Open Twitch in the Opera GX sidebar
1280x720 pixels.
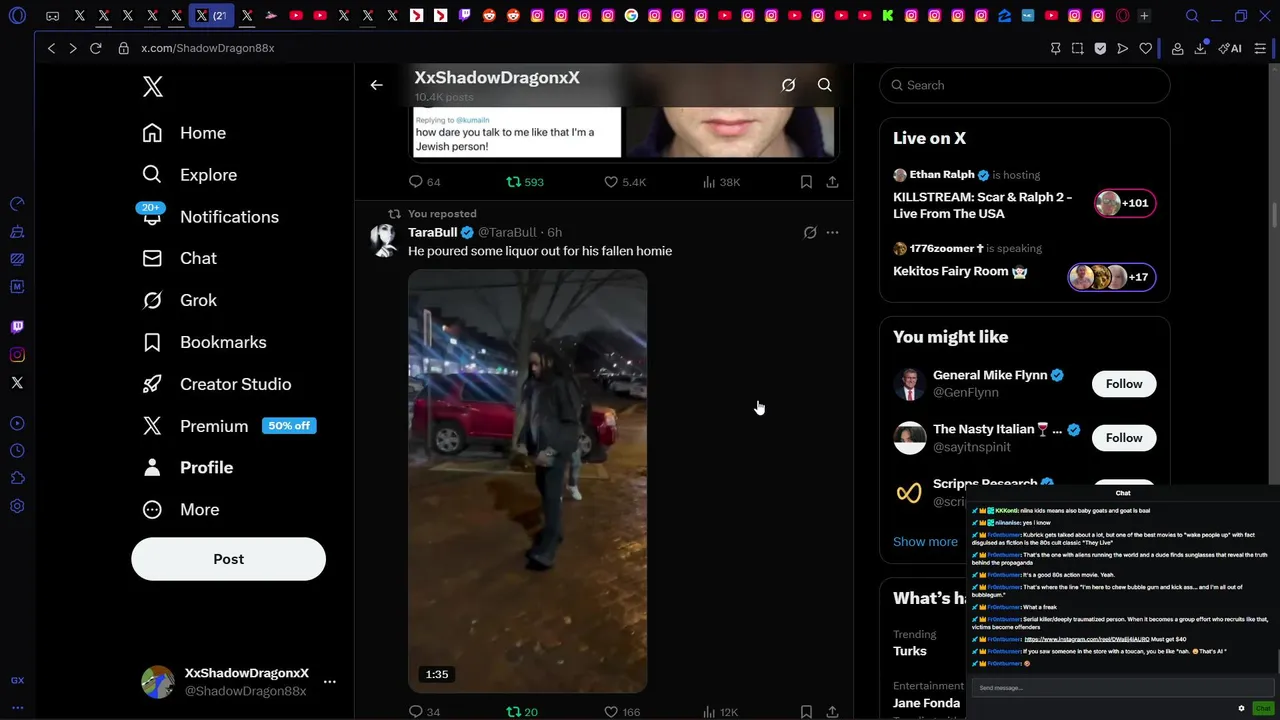point(17,327)
